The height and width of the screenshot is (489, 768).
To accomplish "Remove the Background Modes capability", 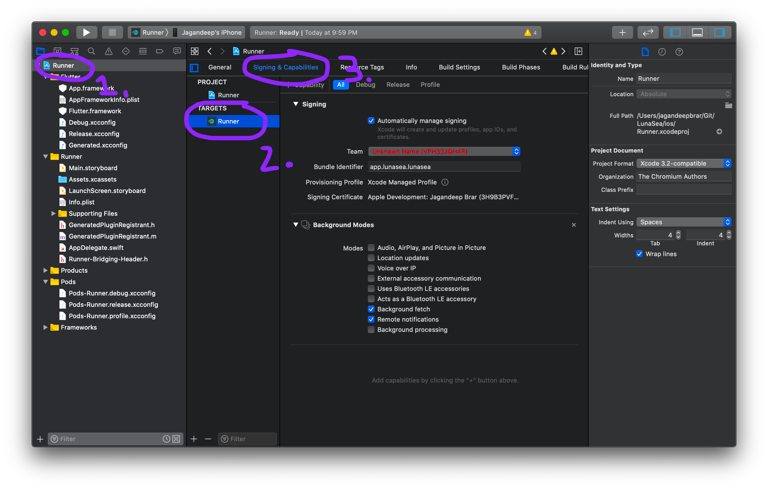I will point(574,225).
